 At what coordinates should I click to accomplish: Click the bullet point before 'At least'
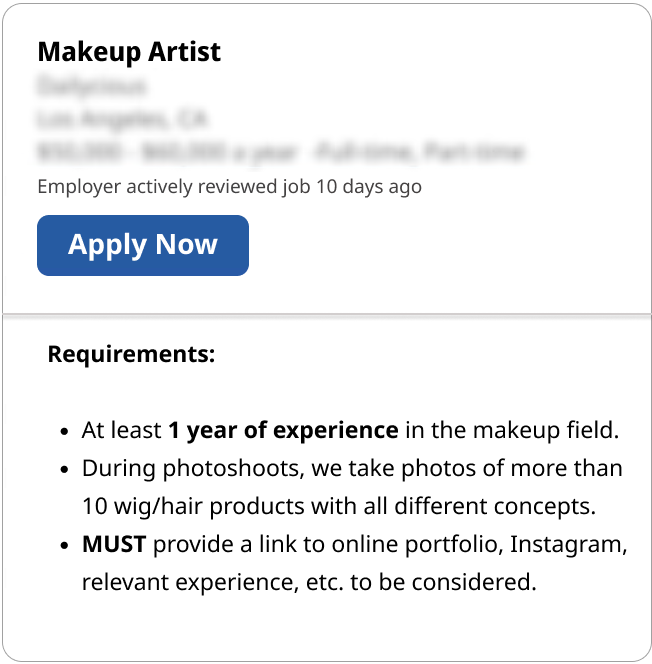(x=64, y=432)
